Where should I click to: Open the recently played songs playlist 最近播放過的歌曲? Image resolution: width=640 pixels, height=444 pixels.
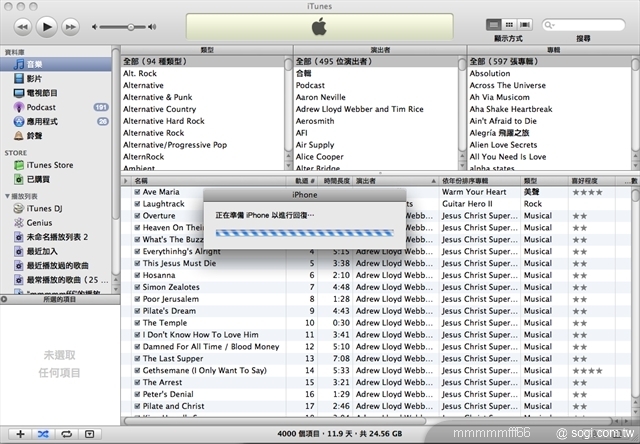tap(56, 265)
